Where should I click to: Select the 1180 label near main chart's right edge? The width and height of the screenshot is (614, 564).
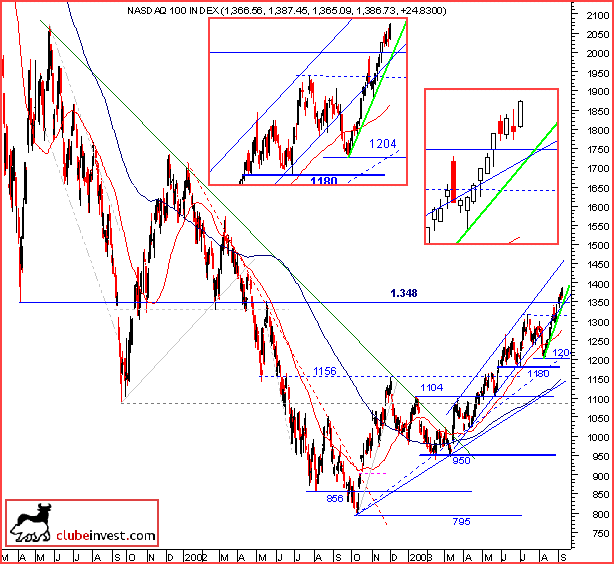point(538,373)
